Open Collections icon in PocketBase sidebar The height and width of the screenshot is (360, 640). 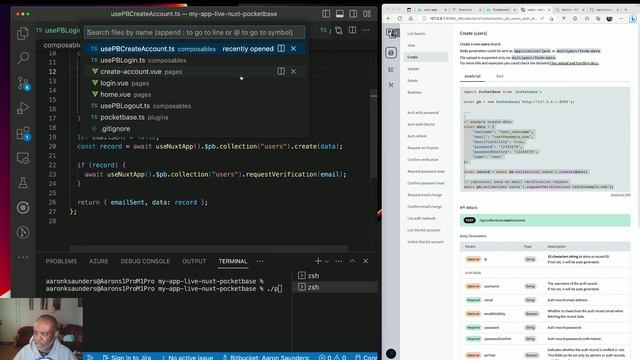tap(391, 53)
